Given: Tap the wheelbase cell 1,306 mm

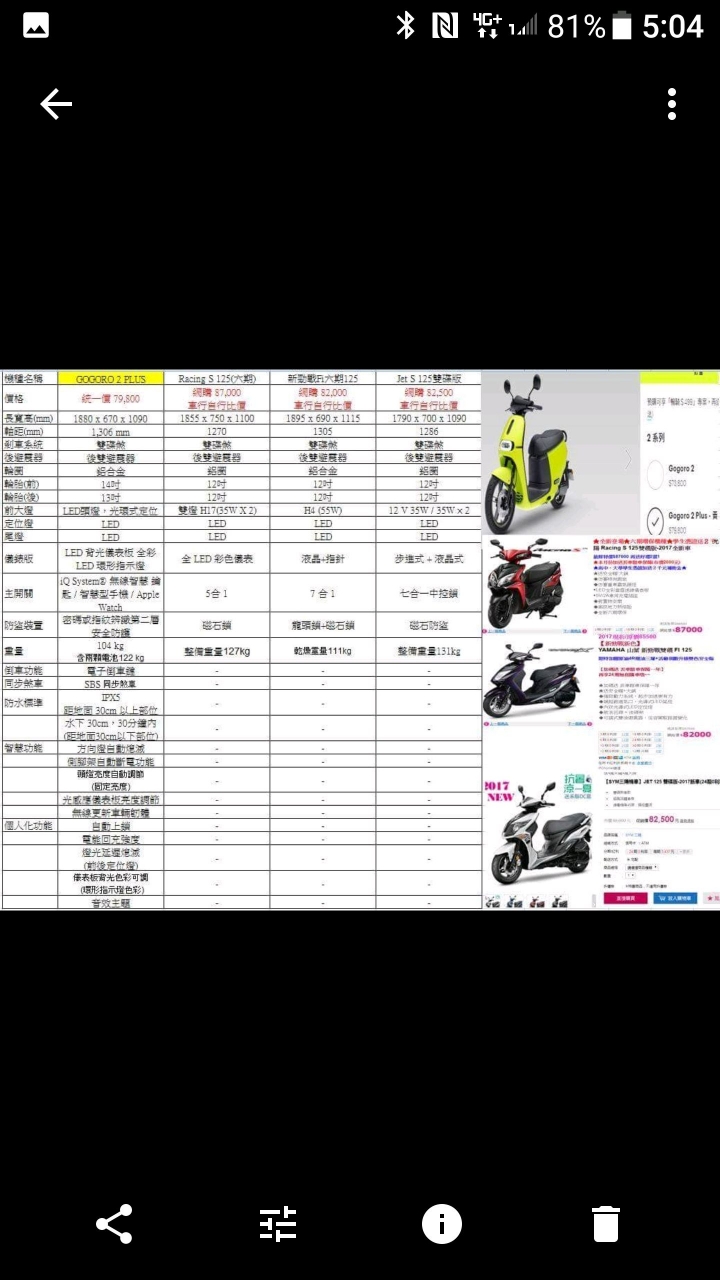Looking at the screenshot, I should [111, 432].
